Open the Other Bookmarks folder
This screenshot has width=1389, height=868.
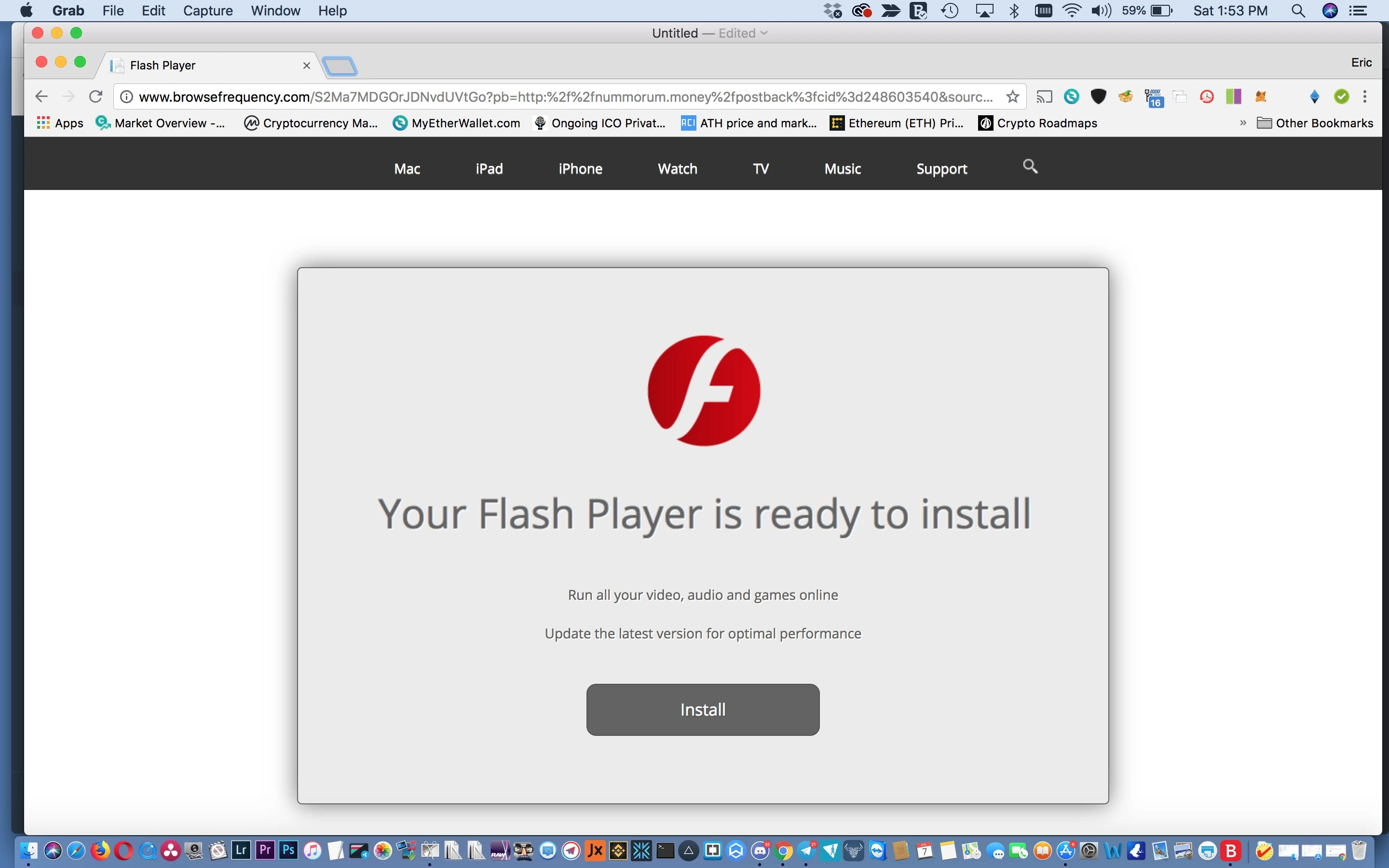click(1316, 123)
